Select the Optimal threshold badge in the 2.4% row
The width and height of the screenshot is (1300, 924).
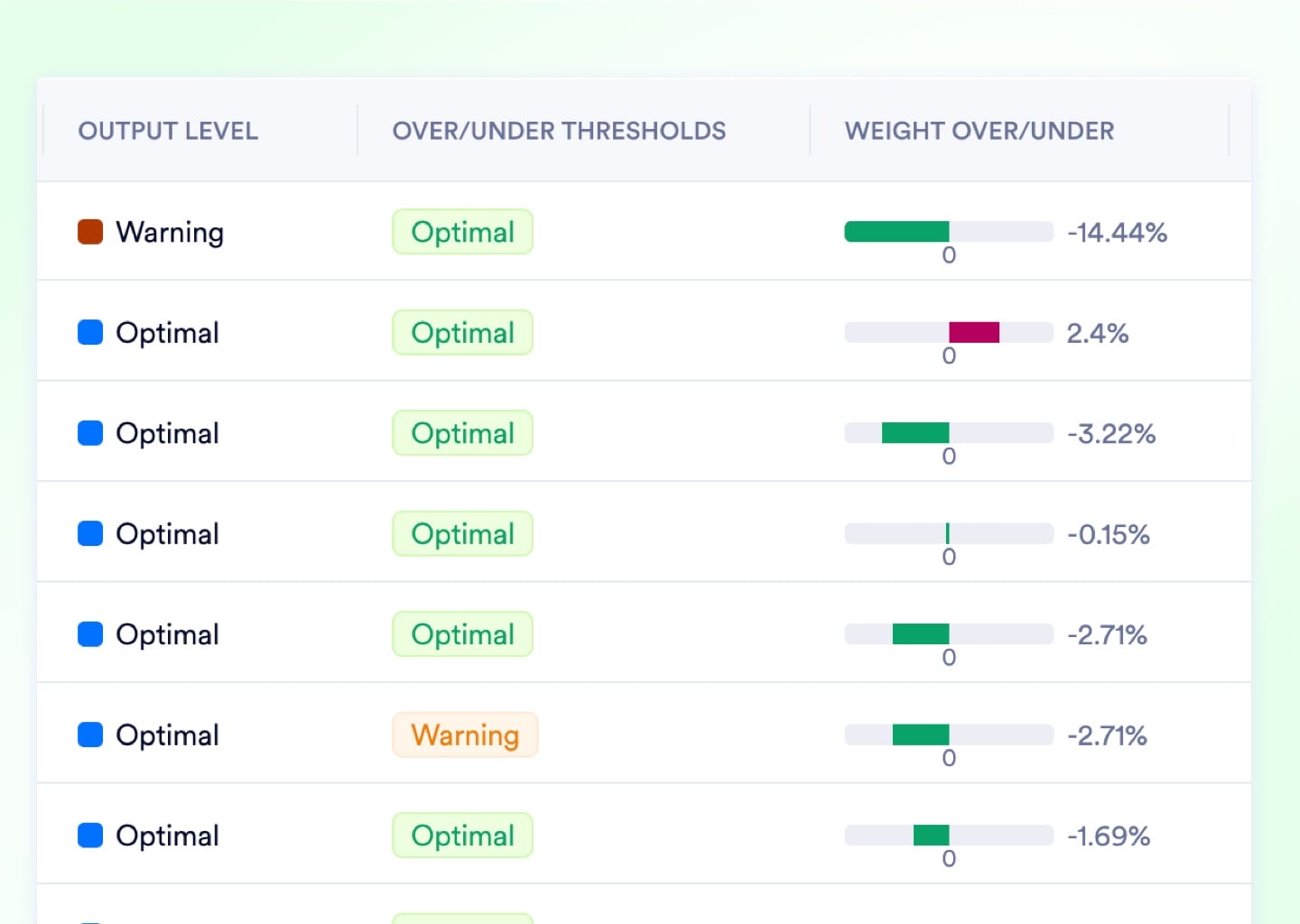(462, 333)
